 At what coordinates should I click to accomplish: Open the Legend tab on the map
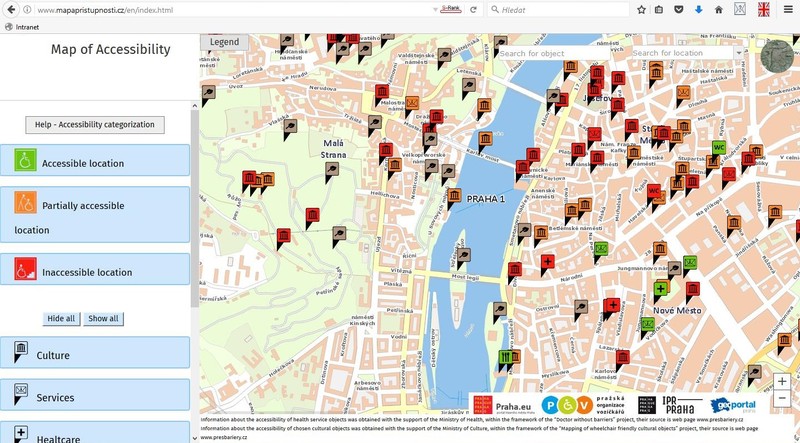pyautogui.click(x=224, y=43)
